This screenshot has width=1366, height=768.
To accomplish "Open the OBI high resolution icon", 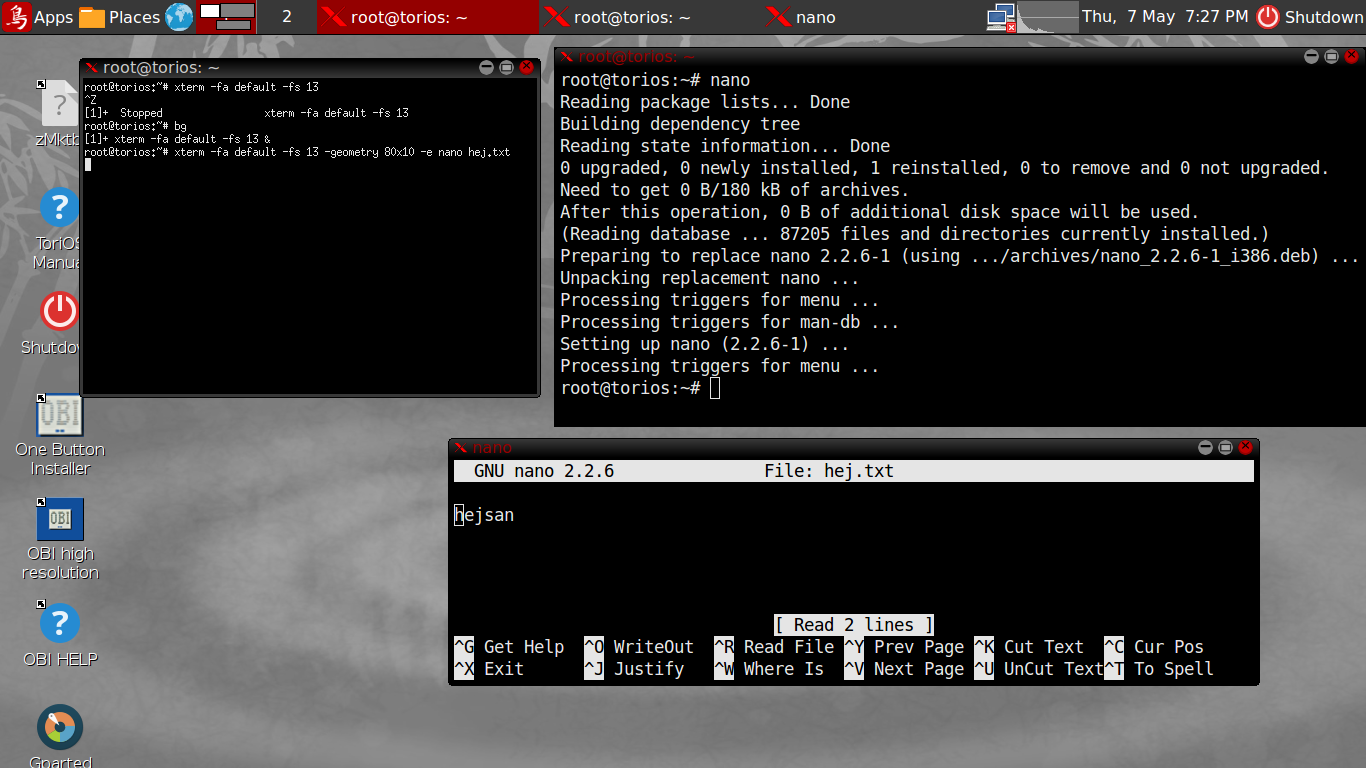I will click(60, 519).
